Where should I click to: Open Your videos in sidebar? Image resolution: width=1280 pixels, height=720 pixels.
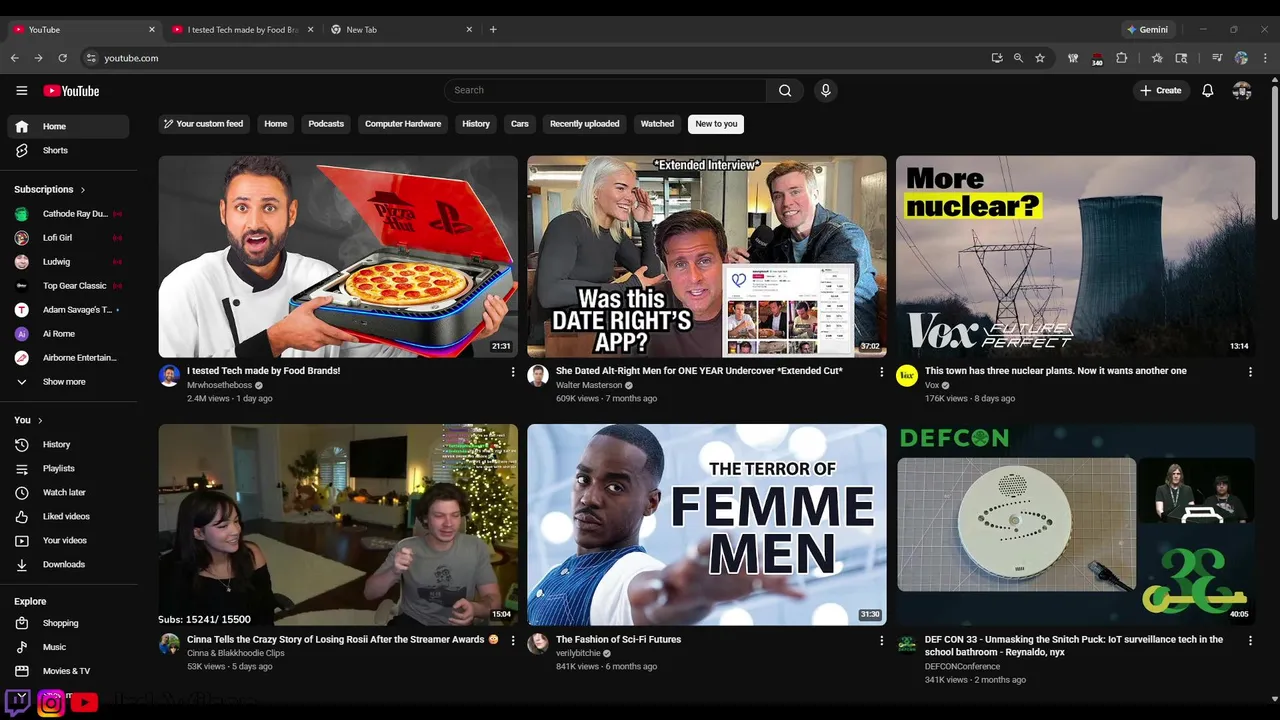coord(68,540)
